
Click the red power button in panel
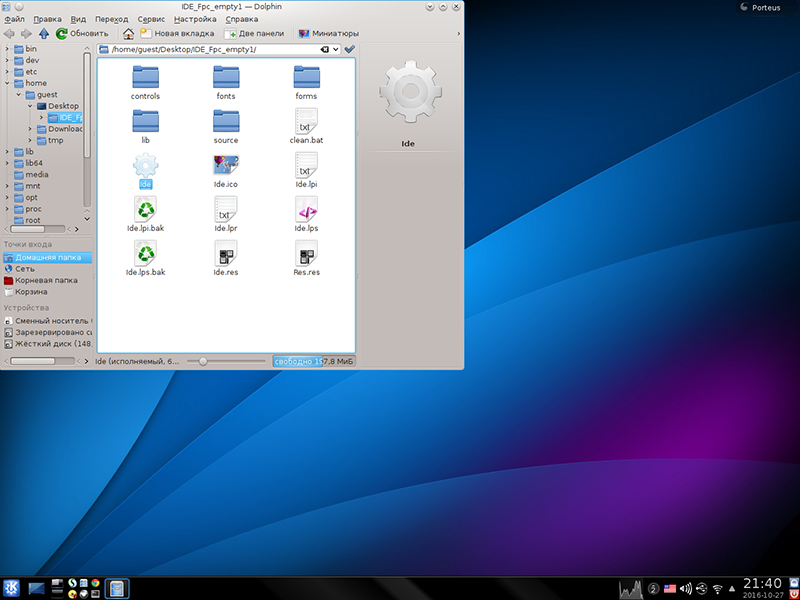click(794, 594)
